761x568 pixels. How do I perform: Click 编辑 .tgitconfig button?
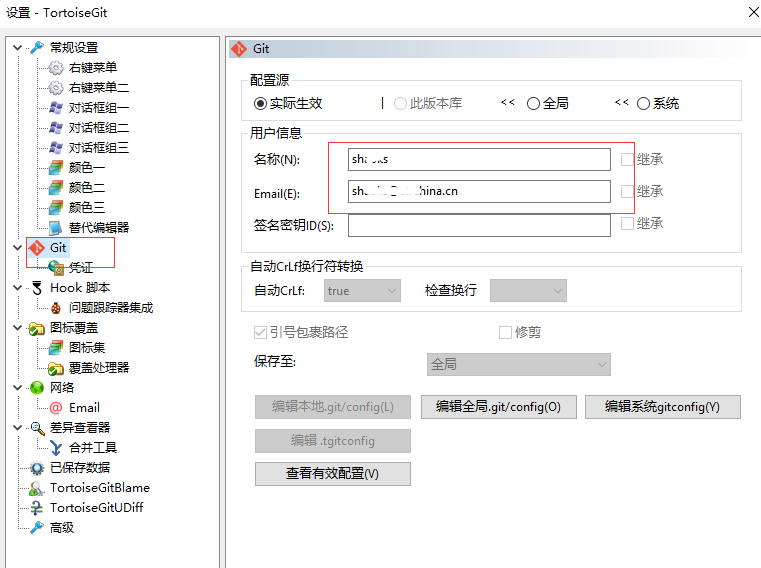coord(333,441)
